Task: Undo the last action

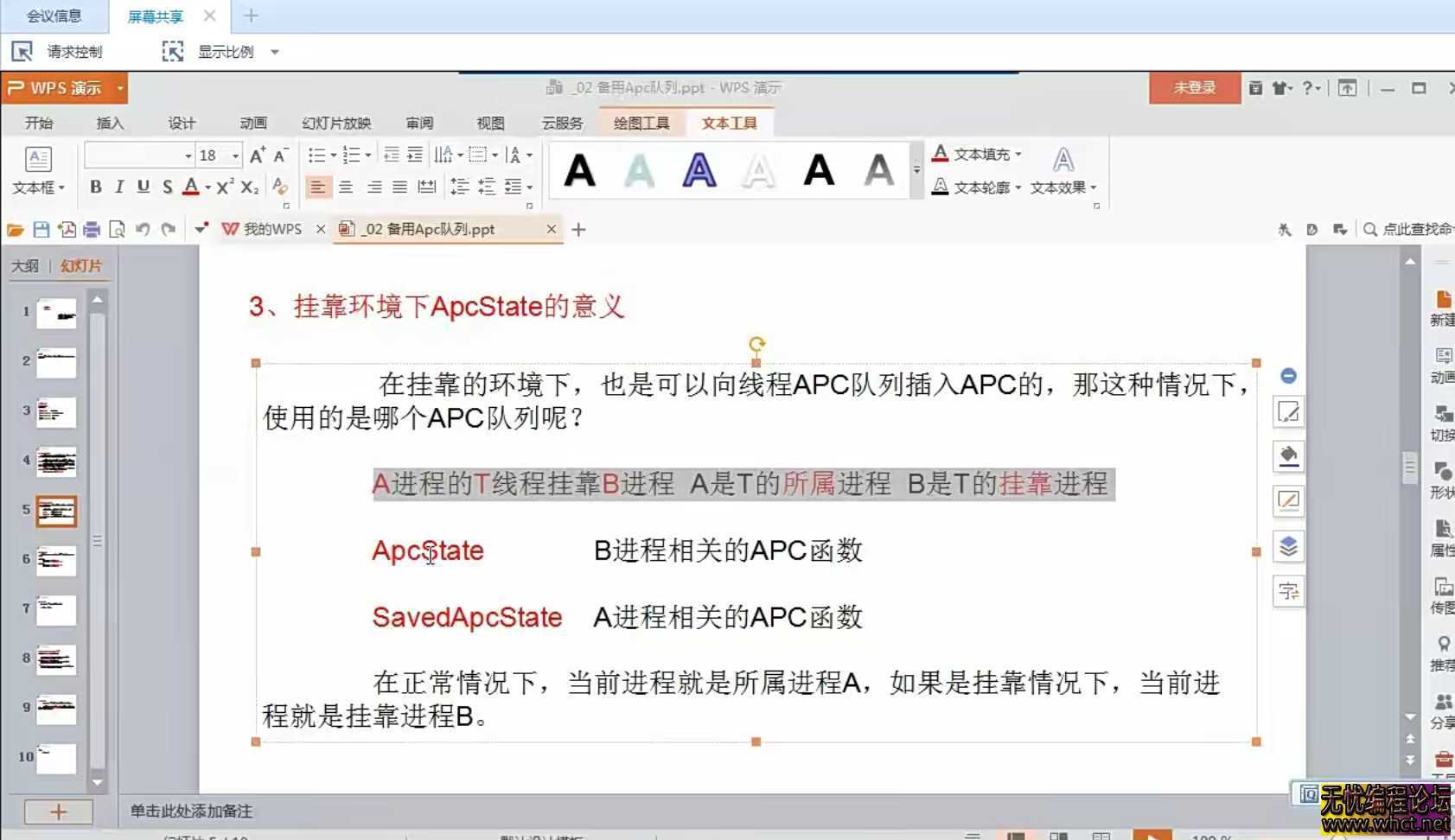Action: [142, 229]
